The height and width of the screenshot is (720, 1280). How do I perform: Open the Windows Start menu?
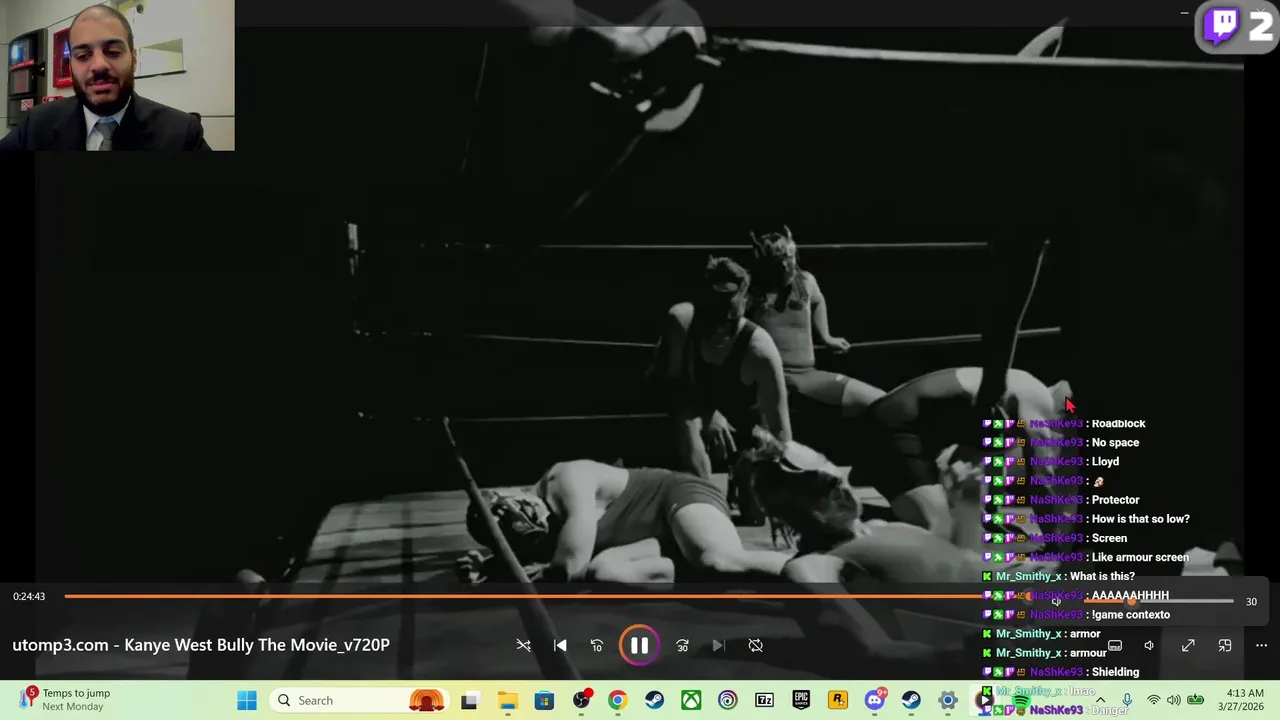pos(247,700)
